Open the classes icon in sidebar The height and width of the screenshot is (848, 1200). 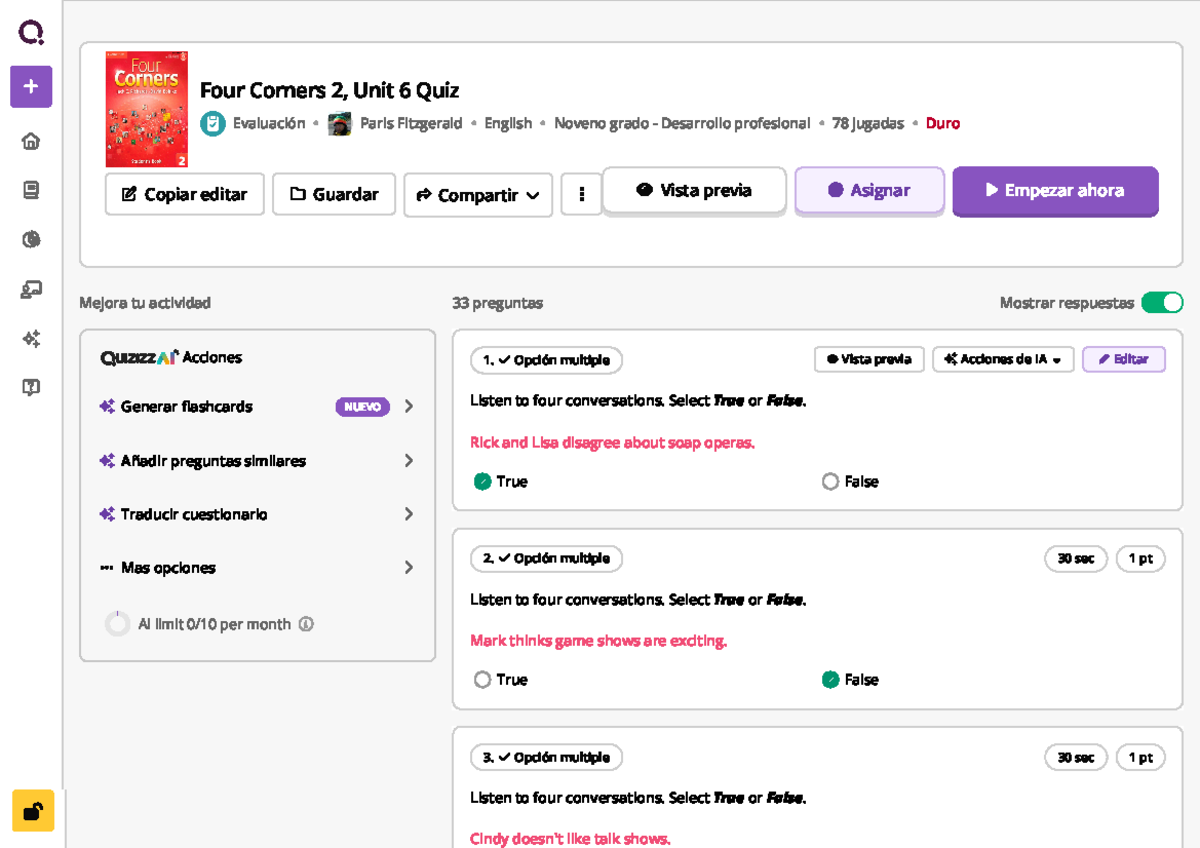pos(31,290)
